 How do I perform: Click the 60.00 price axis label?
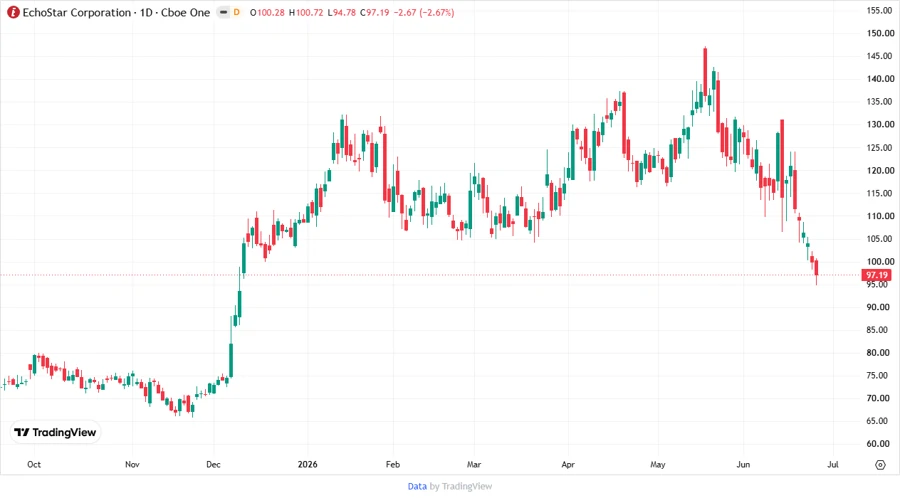pyautogui.click(x=879, y=444)
